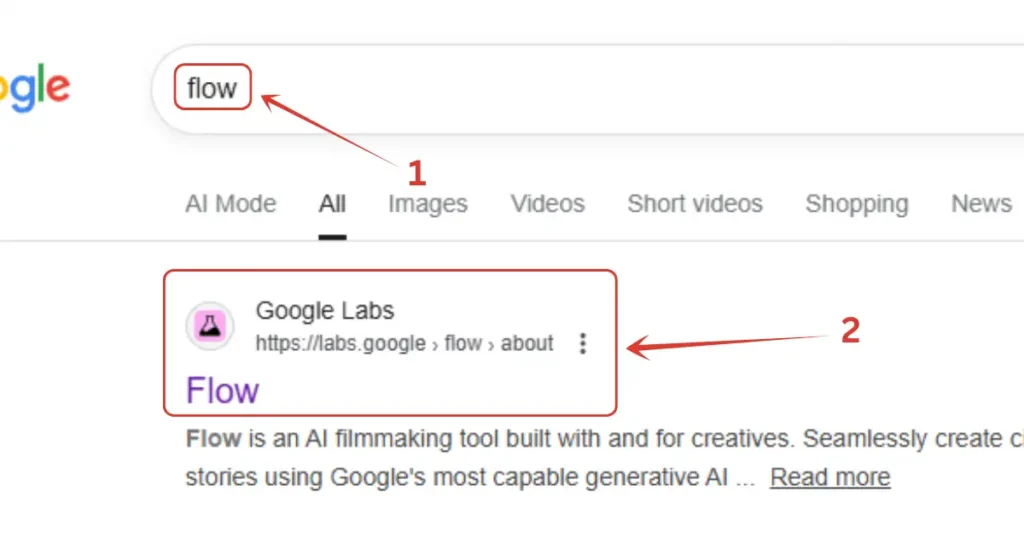
Task: Open the Images tab
Action: 428,204
